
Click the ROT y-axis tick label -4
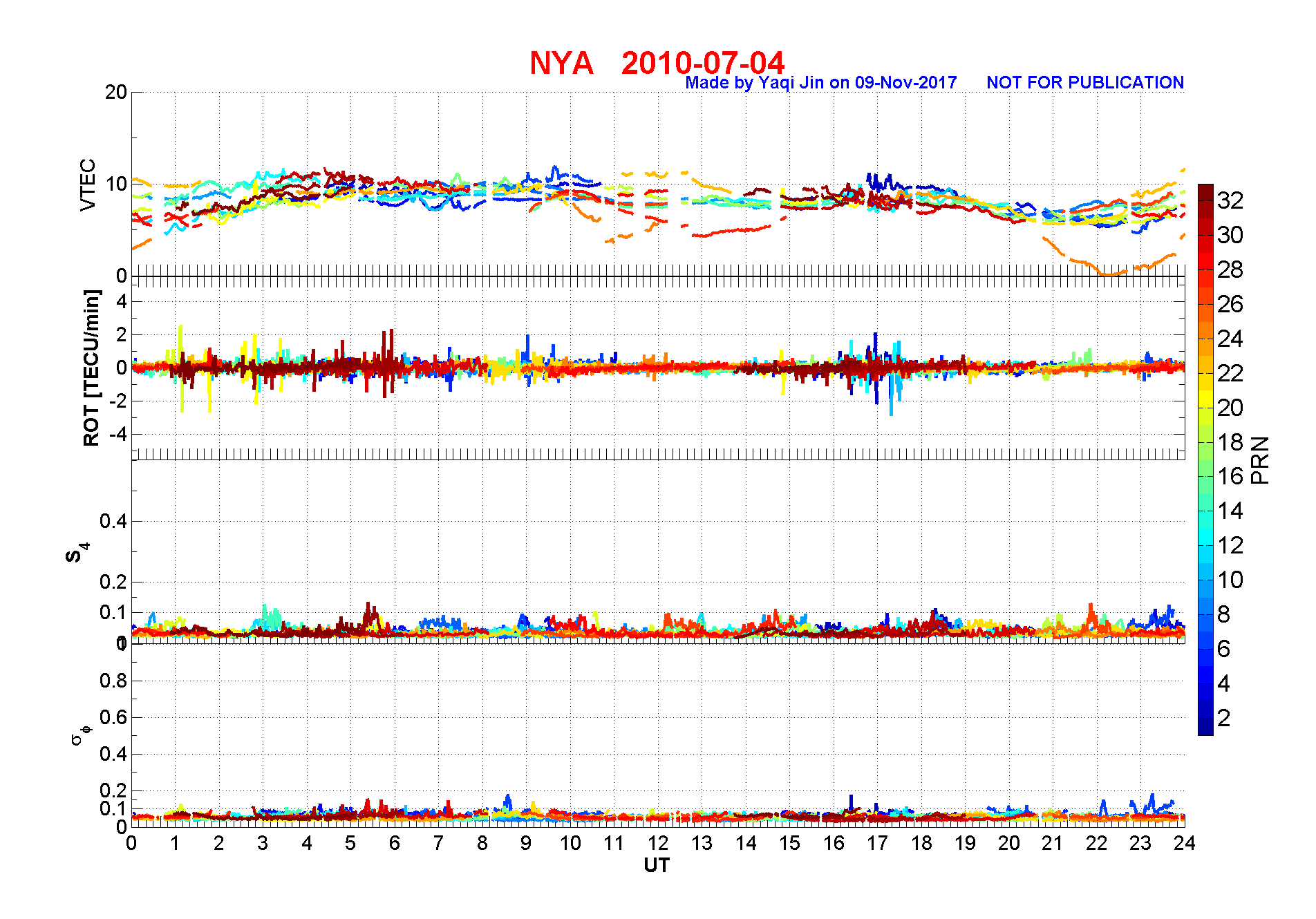(x=119, y=434)
